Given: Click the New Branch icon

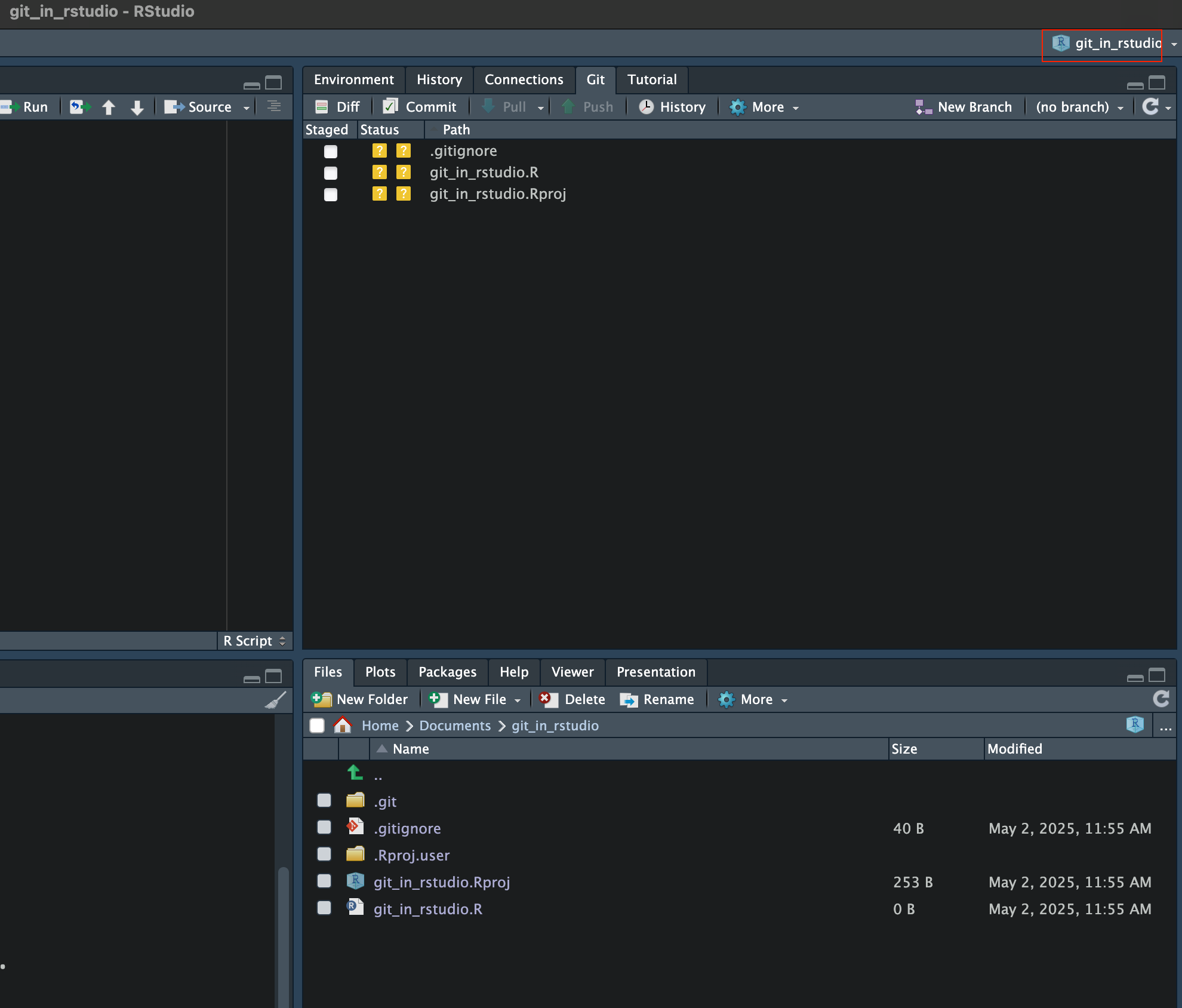Looking at the screenshot, I should click(x=924, y=107).
